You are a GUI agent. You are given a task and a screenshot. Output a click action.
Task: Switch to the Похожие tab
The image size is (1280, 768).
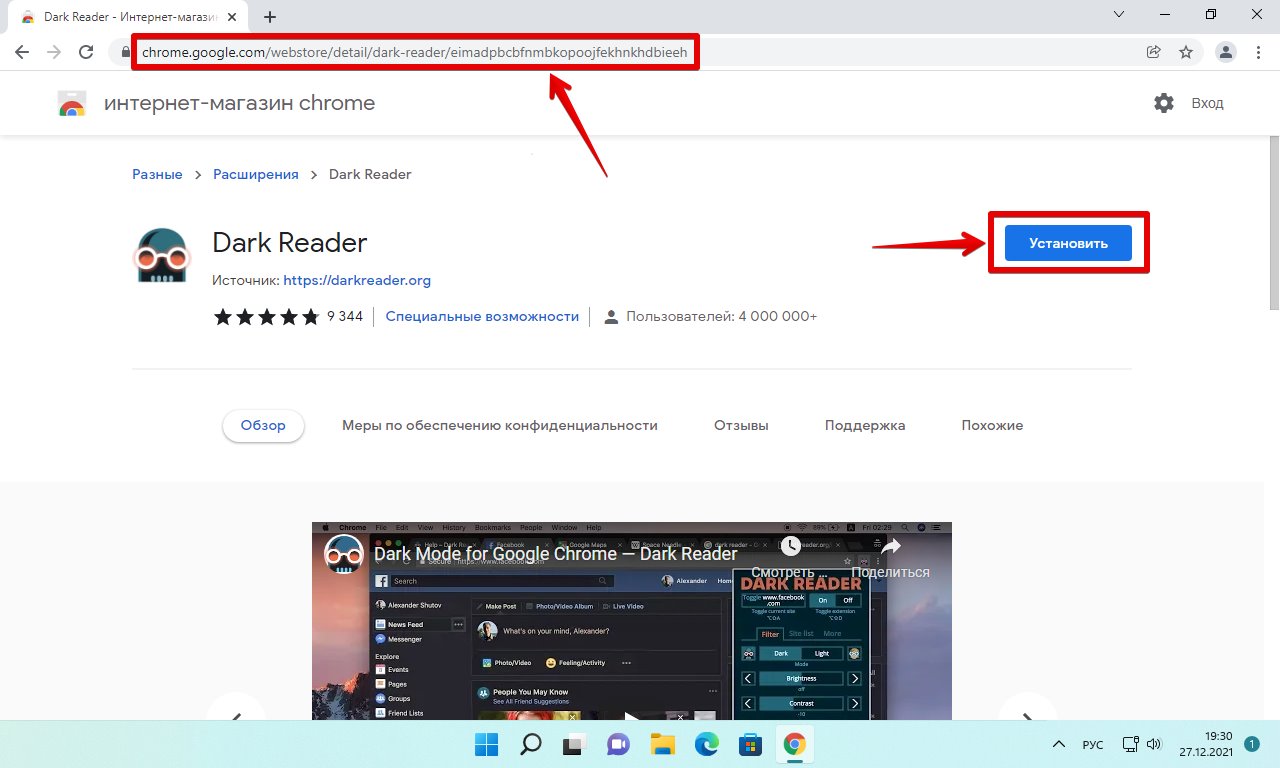click(992, 425)
